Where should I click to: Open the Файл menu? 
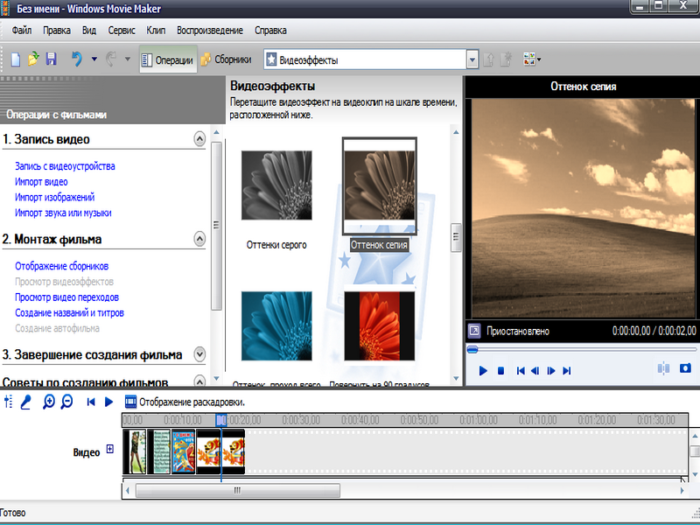coord(21,30)
